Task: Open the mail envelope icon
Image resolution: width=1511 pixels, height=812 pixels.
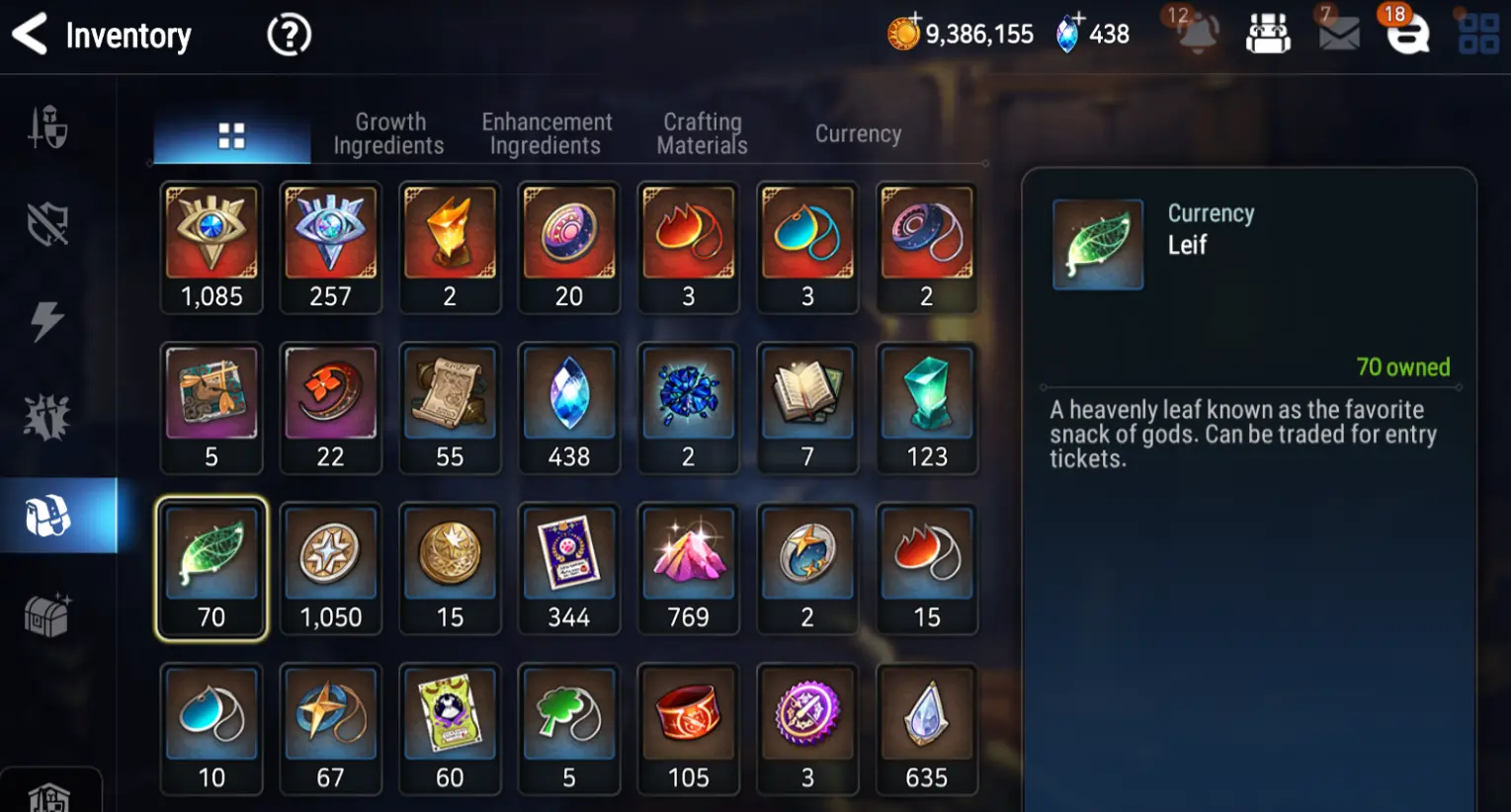Action: tap(1339, 35)
